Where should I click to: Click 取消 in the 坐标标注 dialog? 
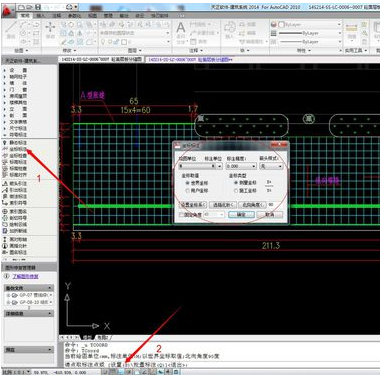pyautogui.click(x=270, y=215)
